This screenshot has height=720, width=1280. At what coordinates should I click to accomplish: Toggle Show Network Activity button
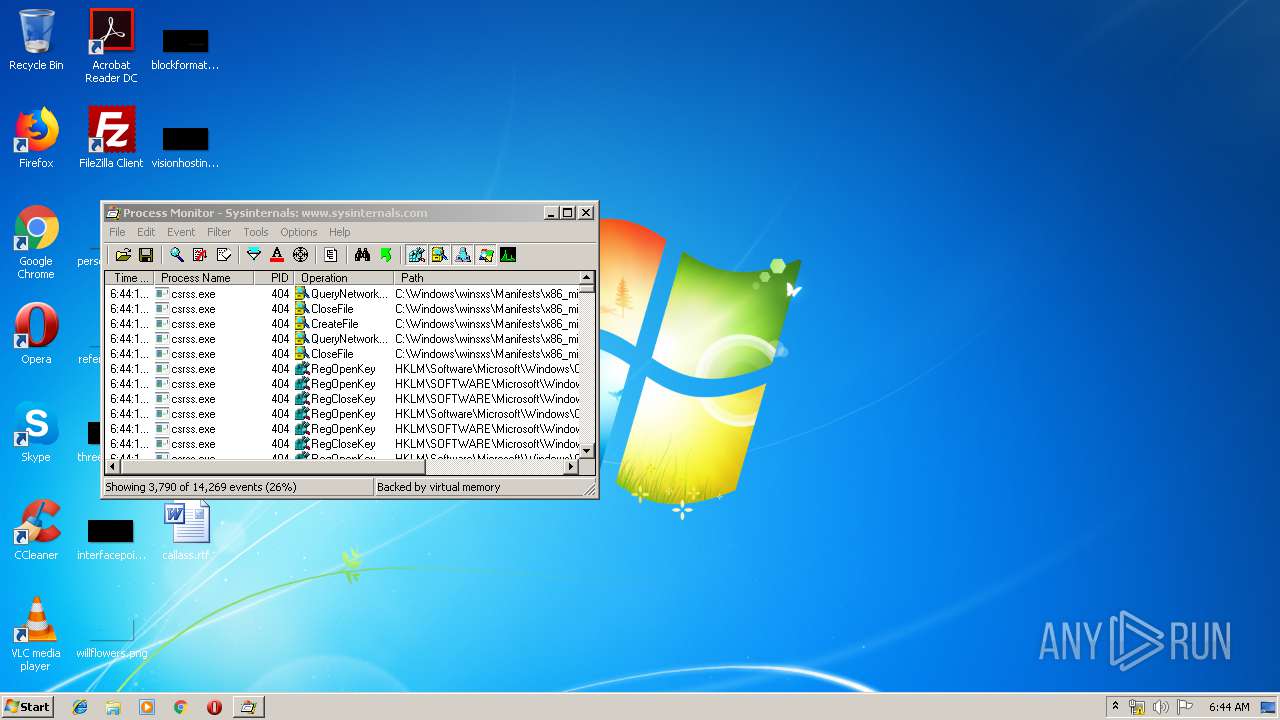tap(462, 255)
